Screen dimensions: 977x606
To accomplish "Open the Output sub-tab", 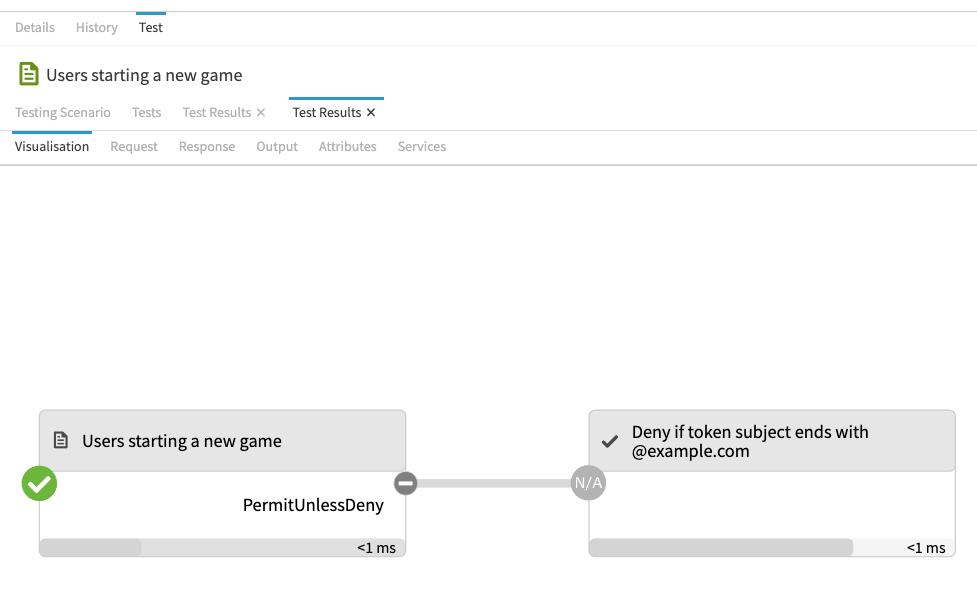I will point(277,147).
